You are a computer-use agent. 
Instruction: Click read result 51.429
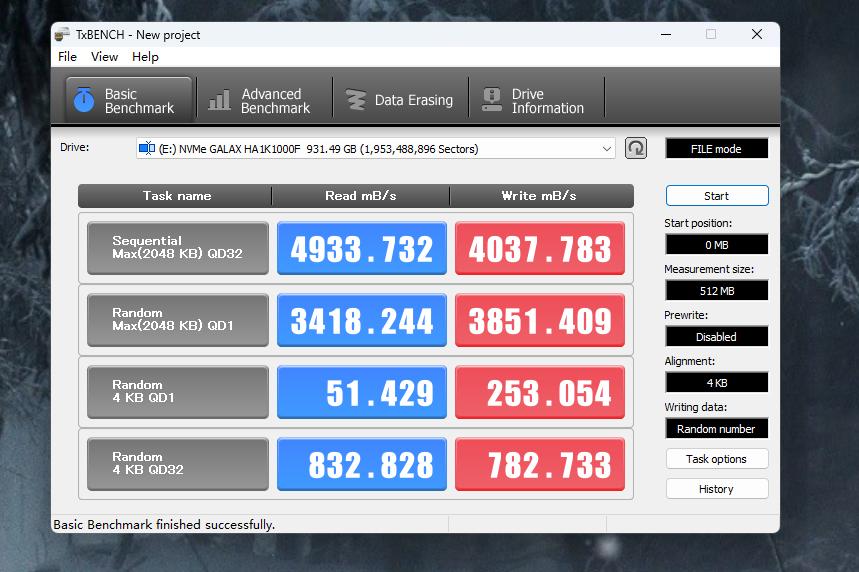[x=362, y=392]
